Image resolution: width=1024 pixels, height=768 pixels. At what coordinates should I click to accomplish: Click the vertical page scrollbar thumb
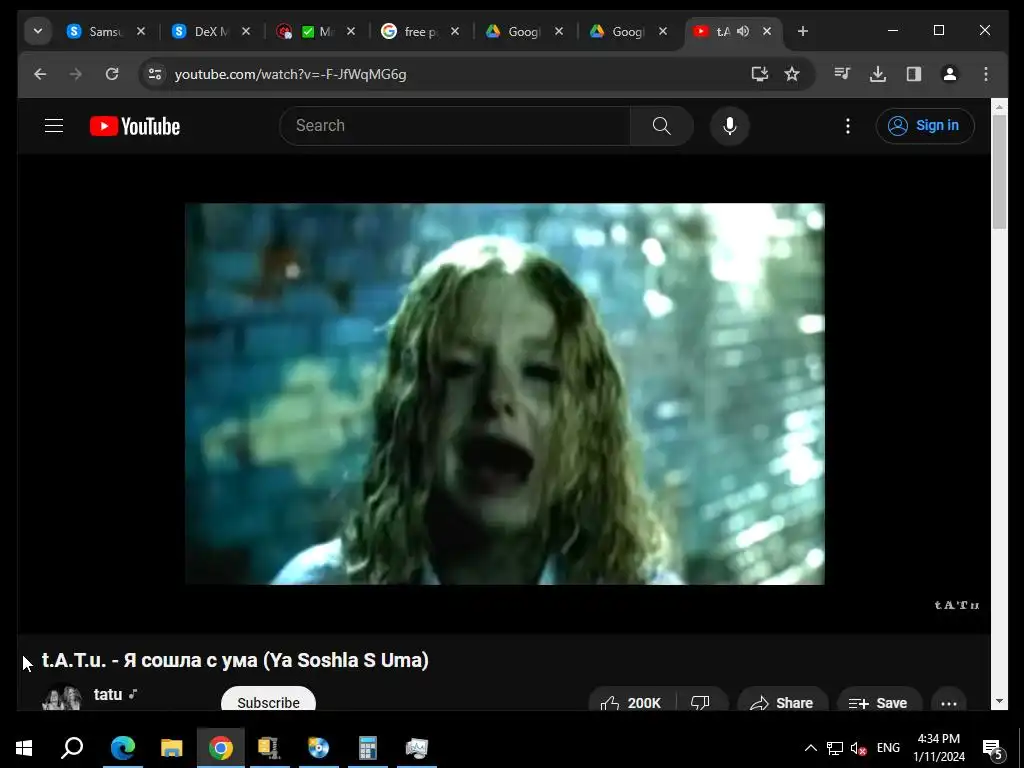point(999,172)
